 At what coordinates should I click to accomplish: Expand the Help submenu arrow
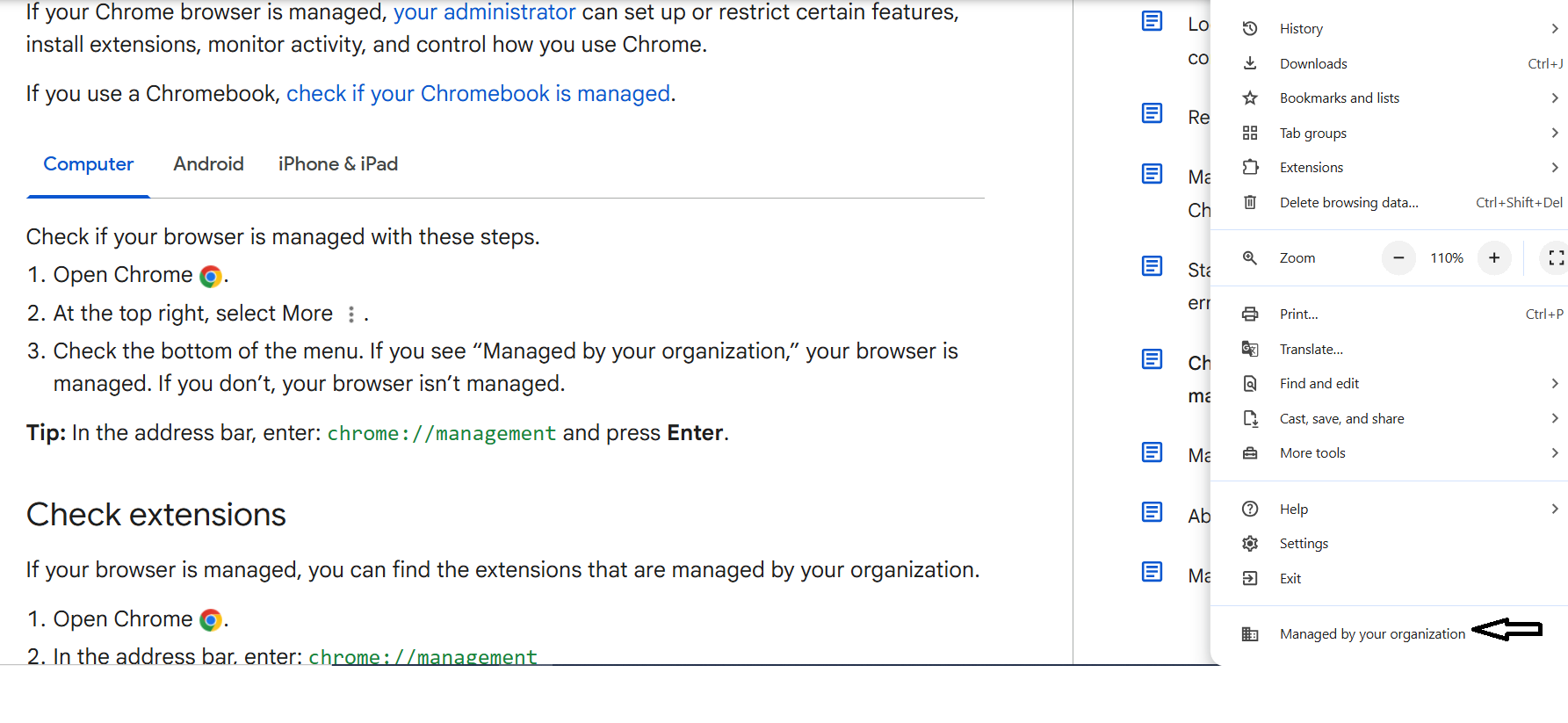[x=1555, y=509]
